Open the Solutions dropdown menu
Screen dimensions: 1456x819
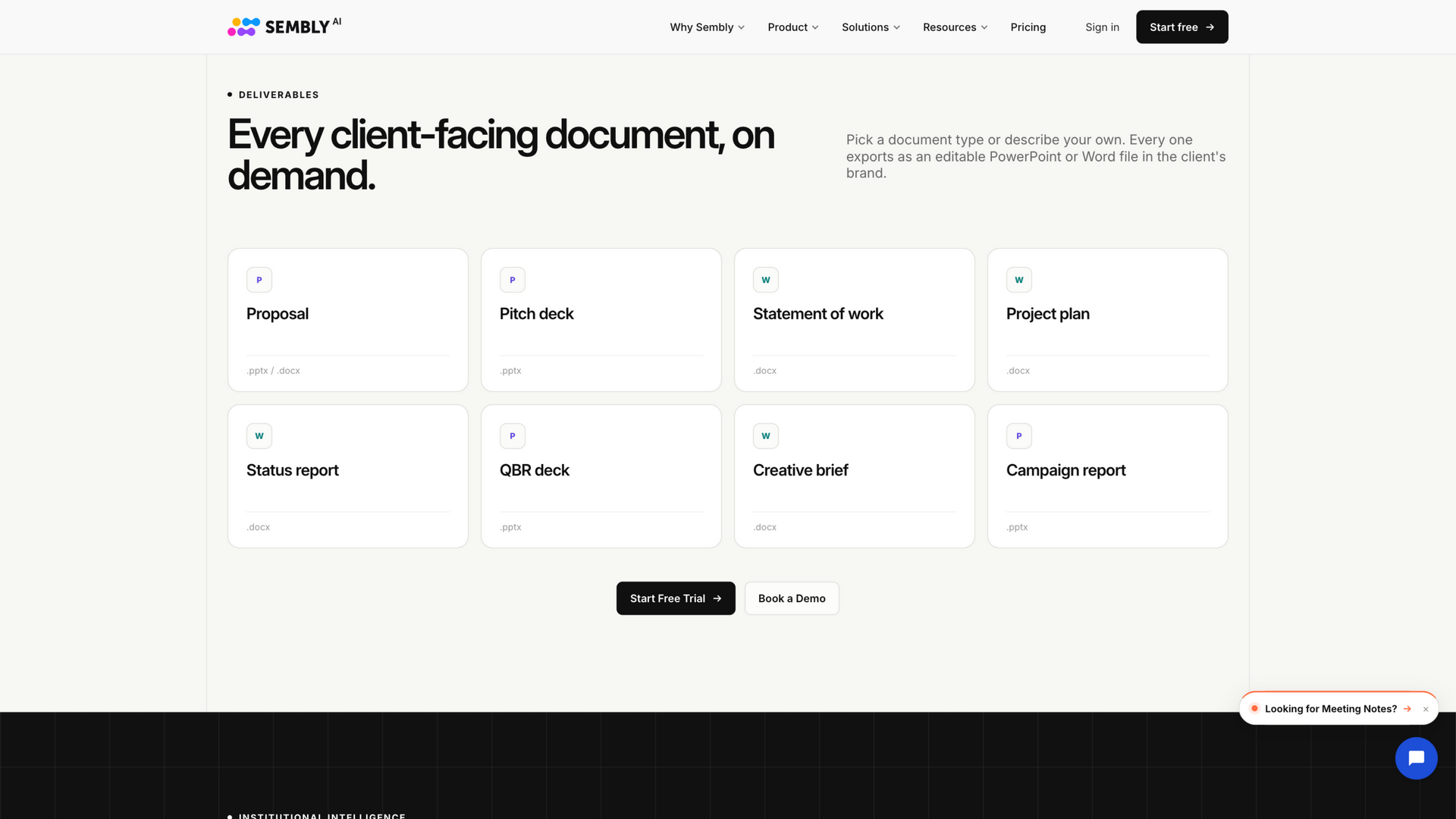[x=871, y=27]
